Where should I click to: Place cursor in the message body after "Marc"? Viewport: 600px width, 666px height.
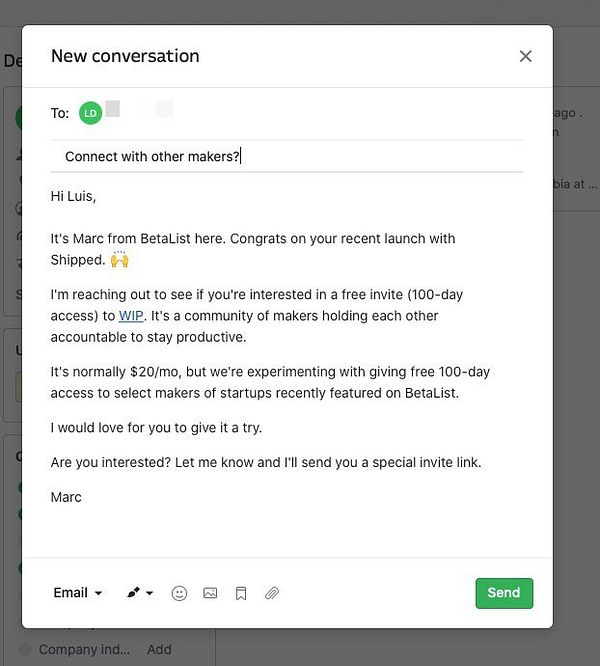tap(84, 497)
